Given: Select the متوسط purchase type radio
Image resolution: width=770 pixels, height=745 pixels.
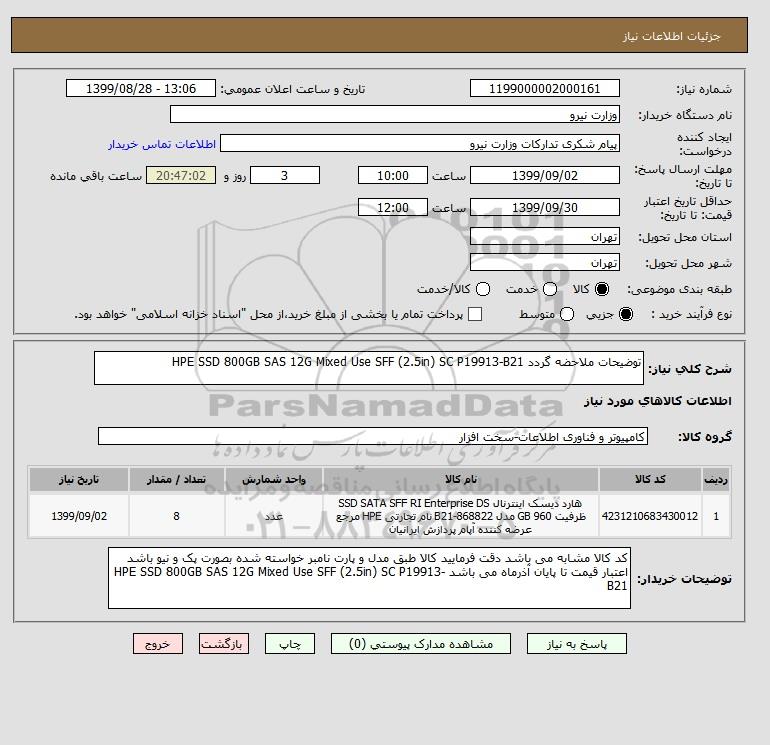Looking at the screenshot, I should (567, 314).
